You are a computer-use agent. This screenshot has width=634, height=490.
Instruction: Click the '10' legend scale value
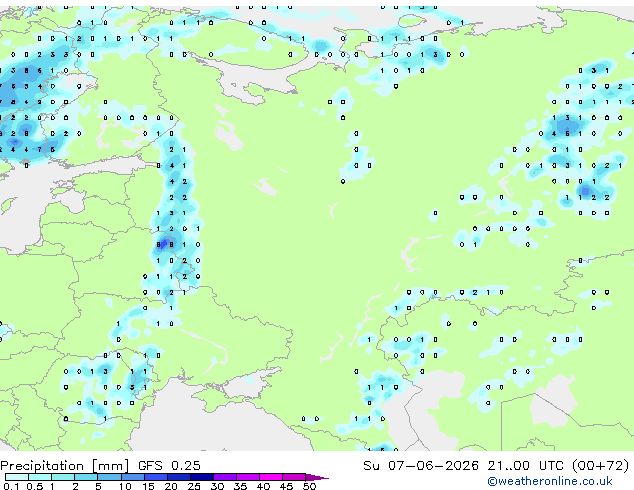(125, 486)
